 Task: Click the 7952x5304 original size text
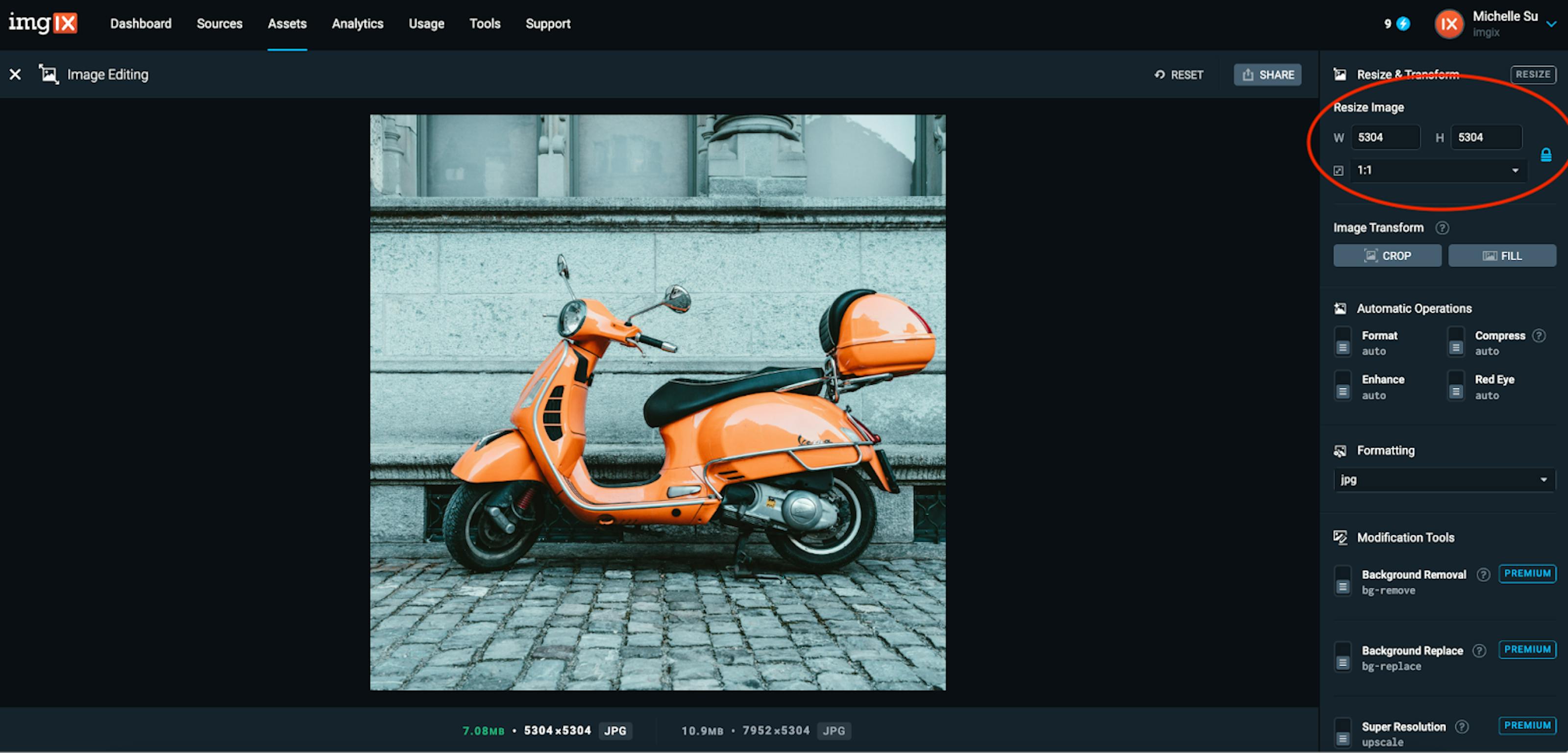point(776,730)
